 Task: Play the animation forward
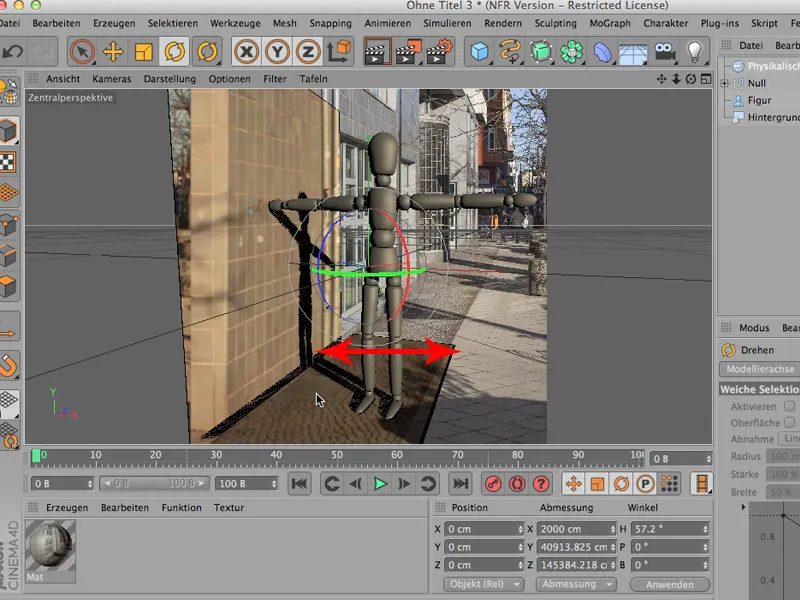coord(380,484)
